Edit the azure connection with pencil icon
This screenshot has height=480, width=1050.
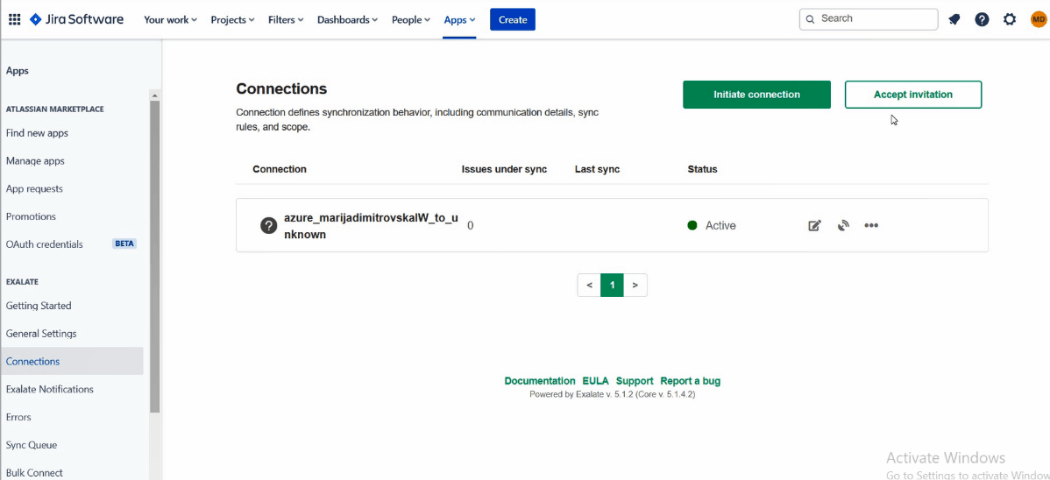point(814,226)
